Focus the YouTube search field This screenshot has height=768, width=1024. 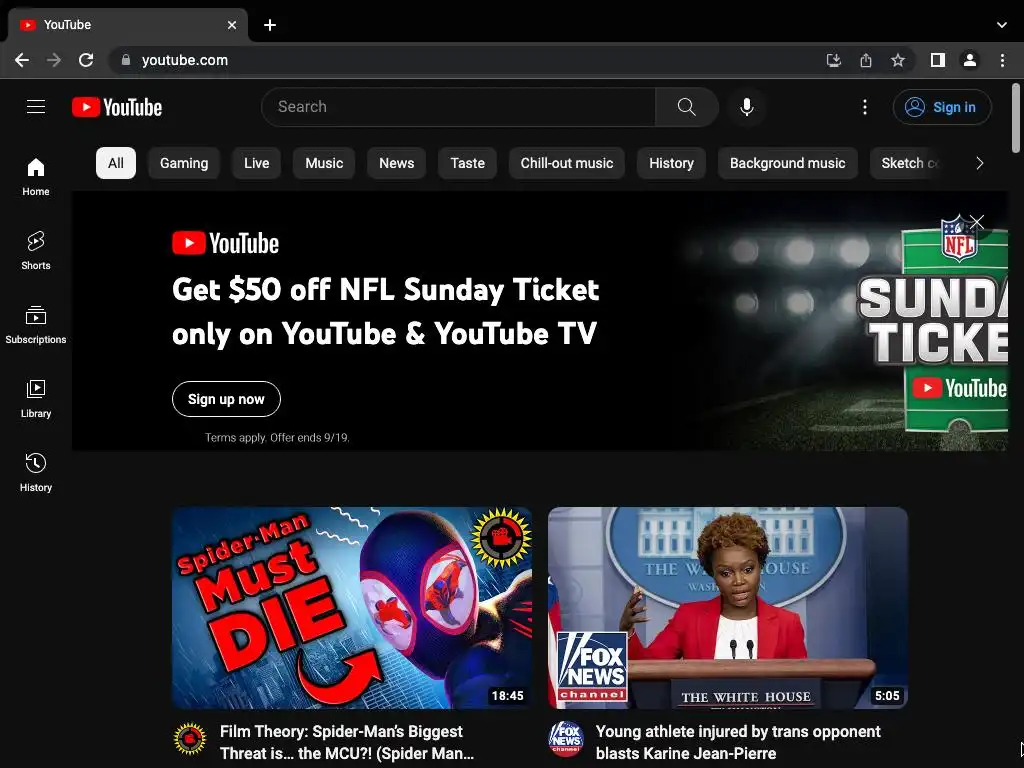coord(458,107)
